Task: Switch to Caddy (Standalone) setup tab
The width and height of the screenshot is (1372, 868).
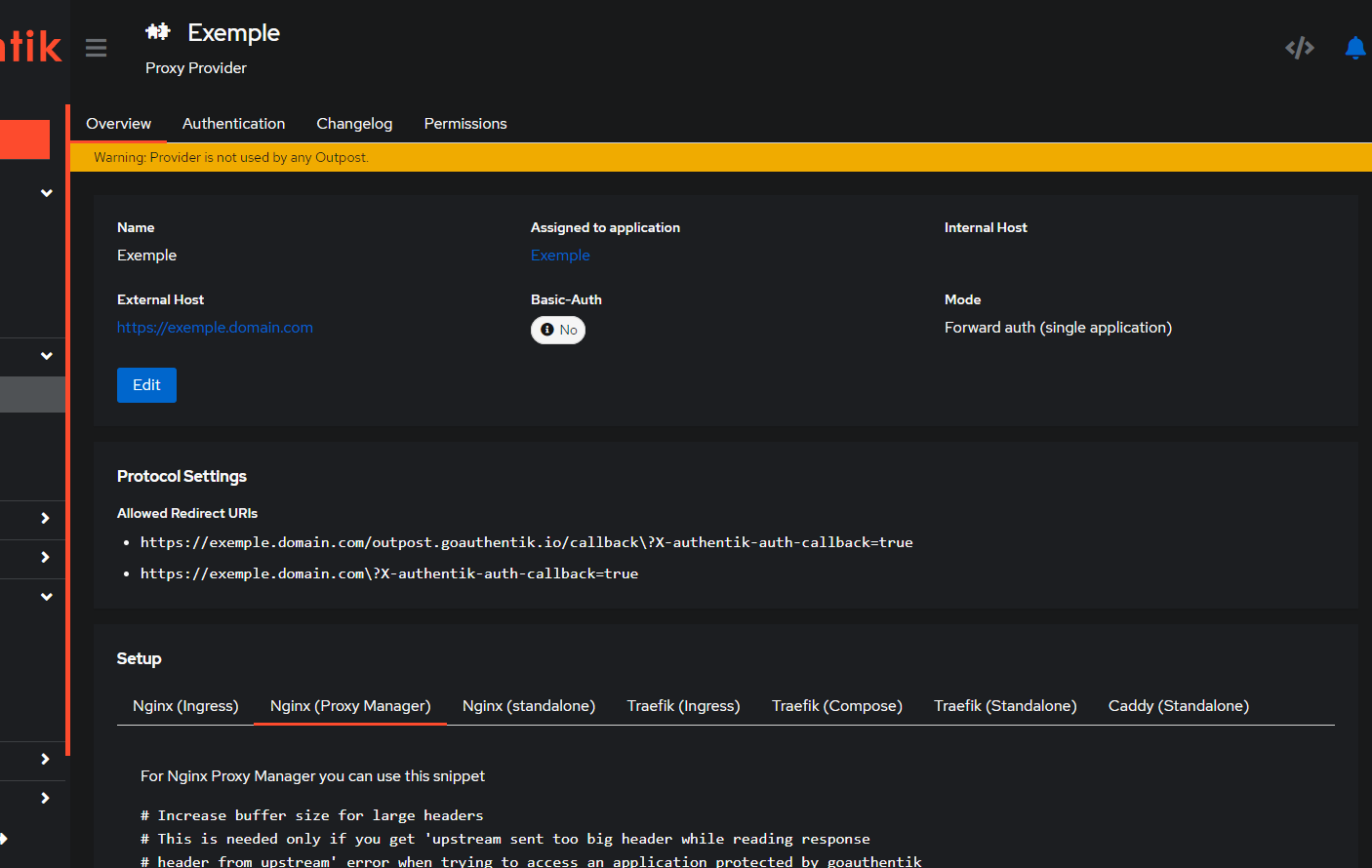Action: [x=1178, y=706]
